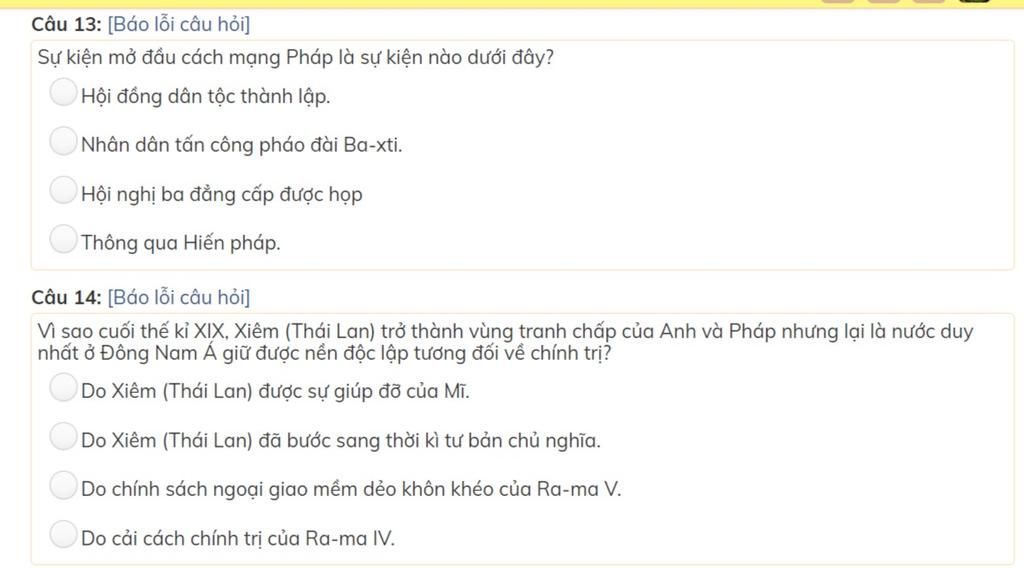Image resolution: width=1024 pixels, height=568 pixels.
Task: Mark radio circle for "Hội nghị ba đẳng cấp được họp"
Action: coord(63,190)
